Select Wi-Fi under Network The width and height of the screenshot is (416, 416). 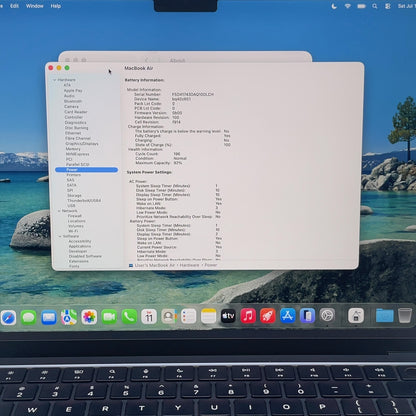73,231
